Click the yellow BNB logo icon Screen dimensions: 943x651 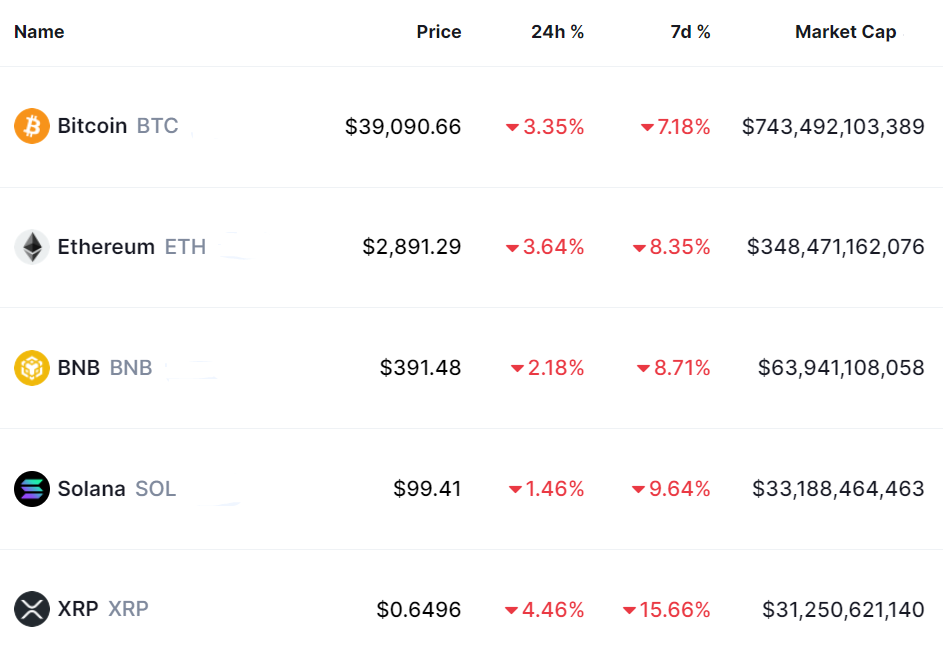point(32,368)
